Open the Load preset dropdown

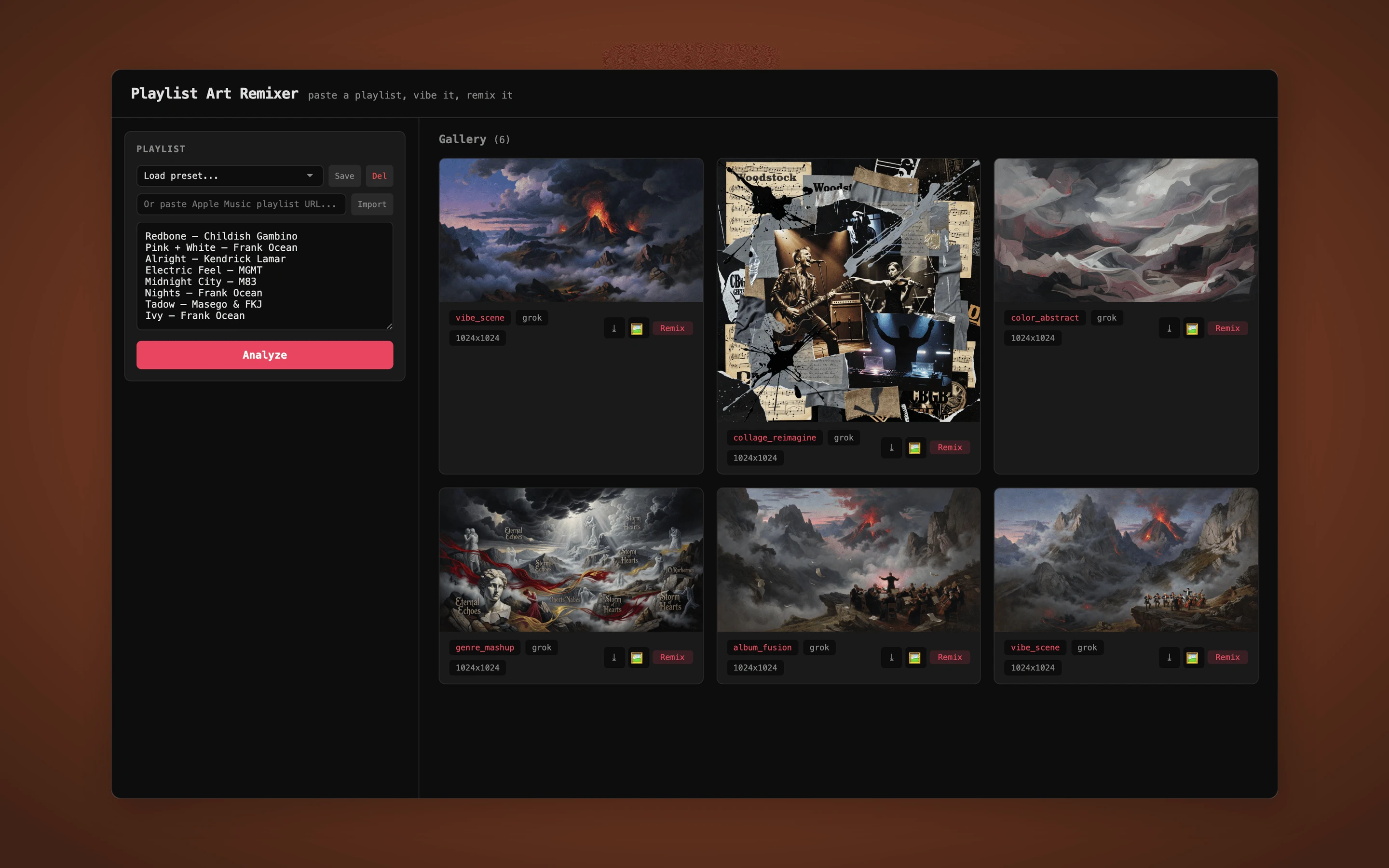(x=230, y=176)
